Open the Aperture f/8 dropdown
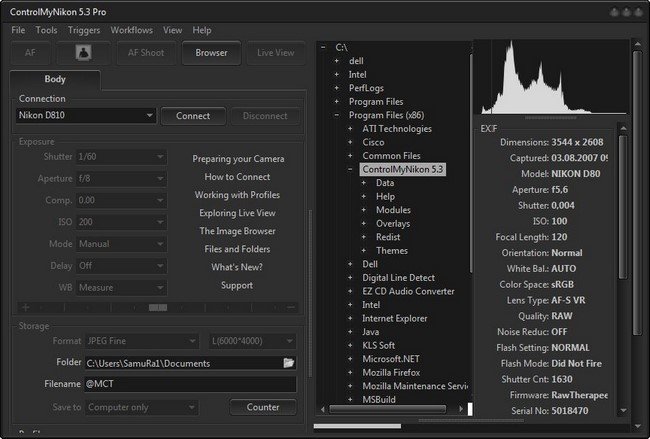650x439 pixels. [x=121, y=179]
